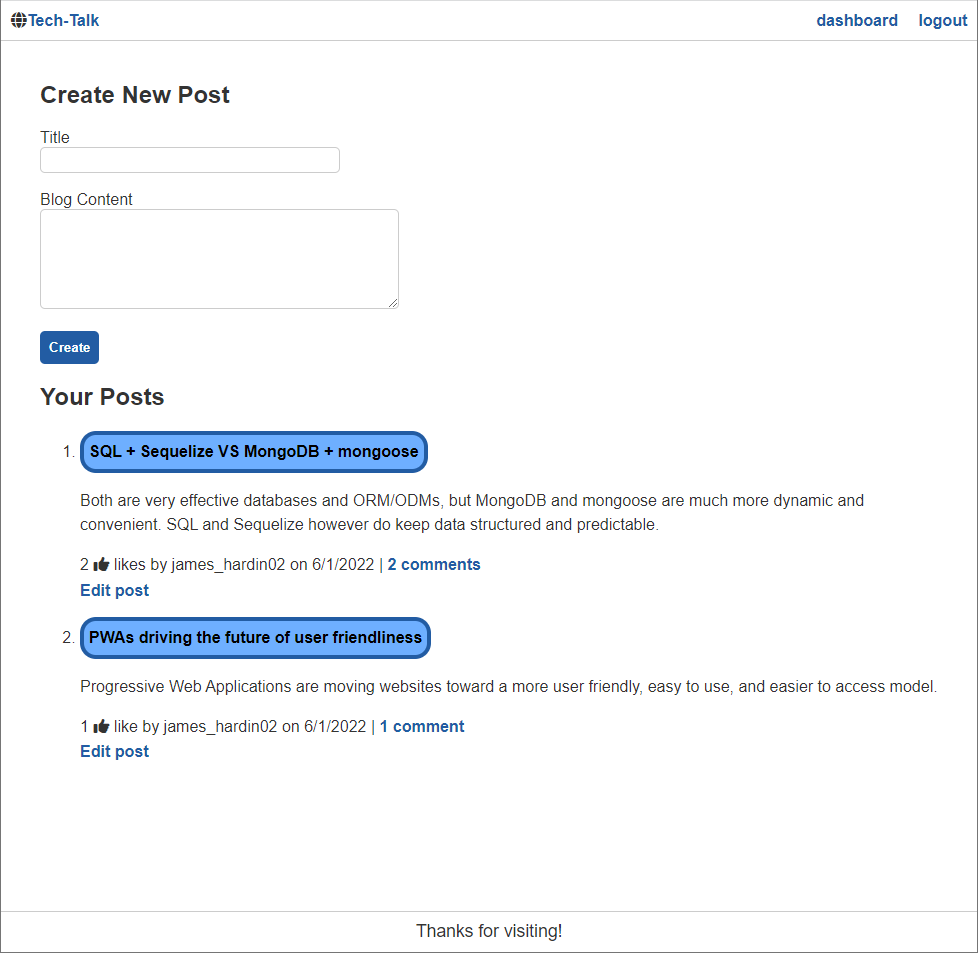Click logout in the top navigation
Screen dimensions: 978x953
pyautogui.click(x=941, y=20)
